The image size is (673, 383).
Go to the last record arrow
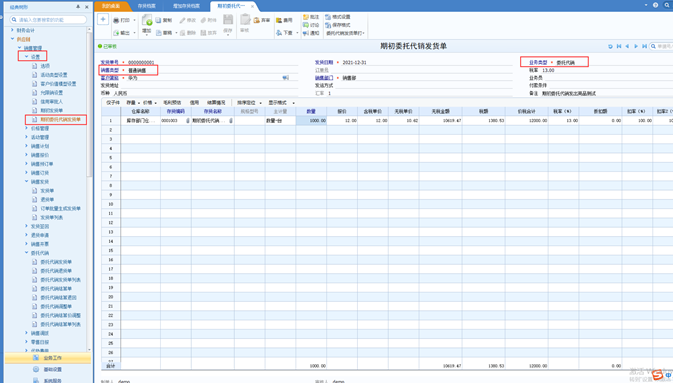pos(644,46)
